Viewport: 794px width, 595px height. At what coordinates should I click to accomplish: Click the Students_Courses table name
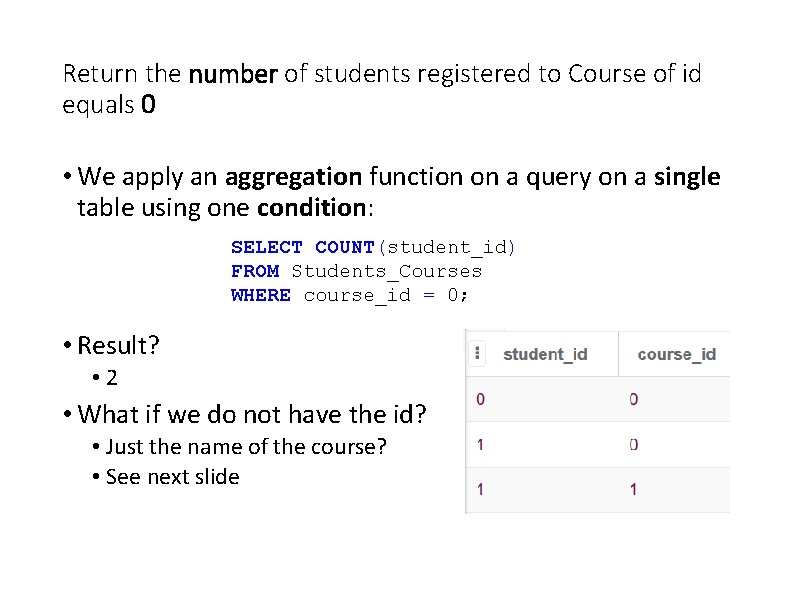tap(387, 271)
